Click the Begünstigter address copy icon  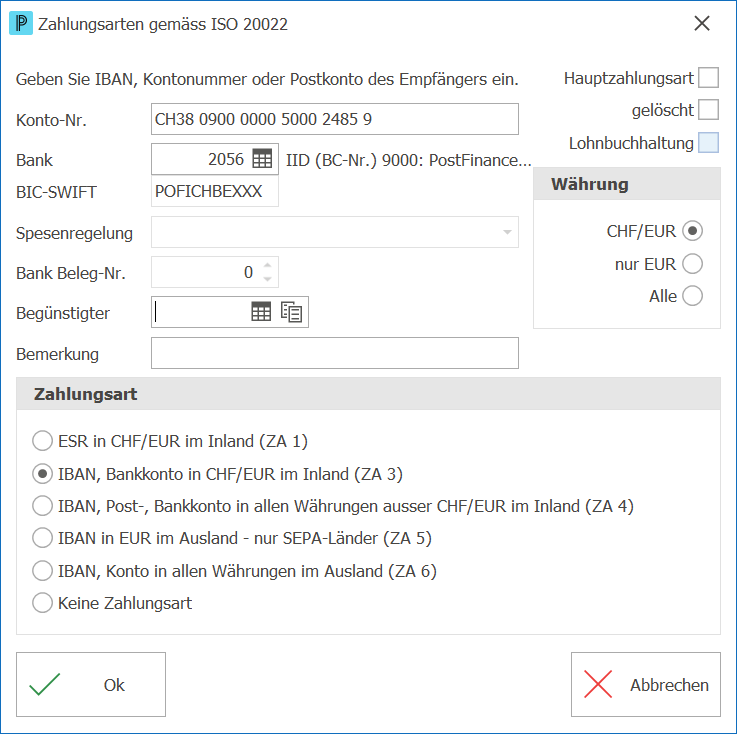291,312
